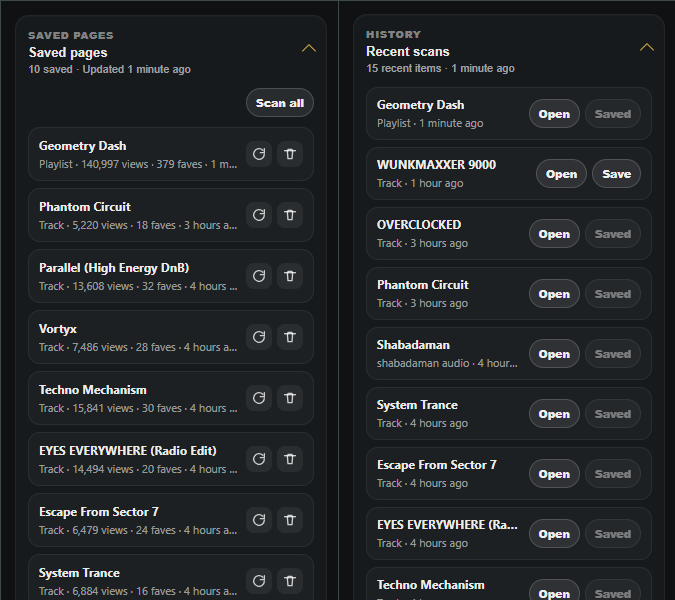Click Saved button on Geometry Dash history row
Image resolution: width=675 pixels, height=600 pixels.
[x=613, y=114]
